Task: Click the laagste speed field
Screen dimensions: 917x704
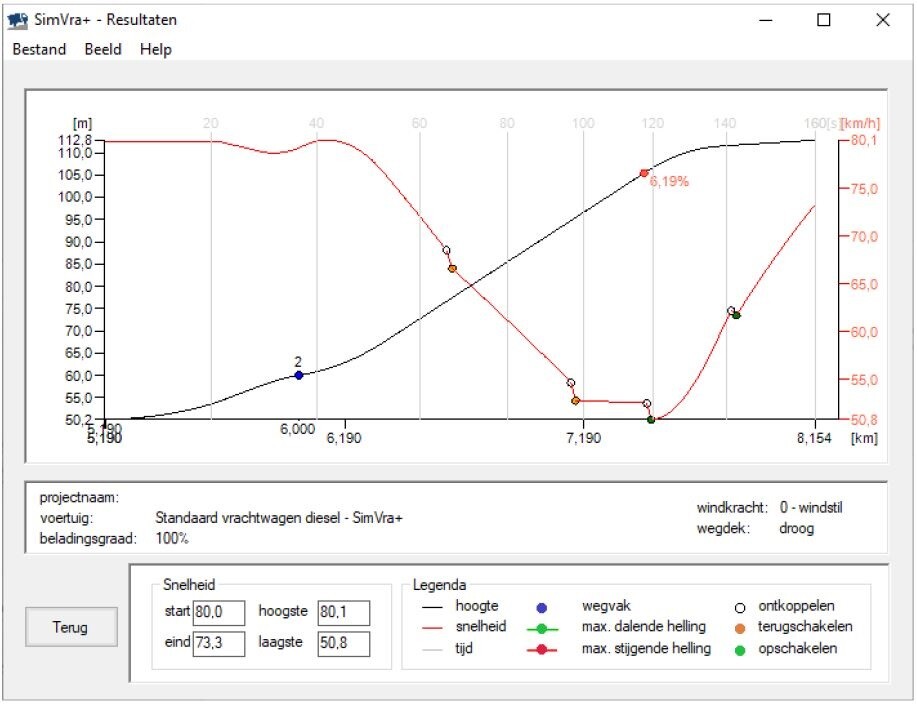Action: click(x=343, y=644)
